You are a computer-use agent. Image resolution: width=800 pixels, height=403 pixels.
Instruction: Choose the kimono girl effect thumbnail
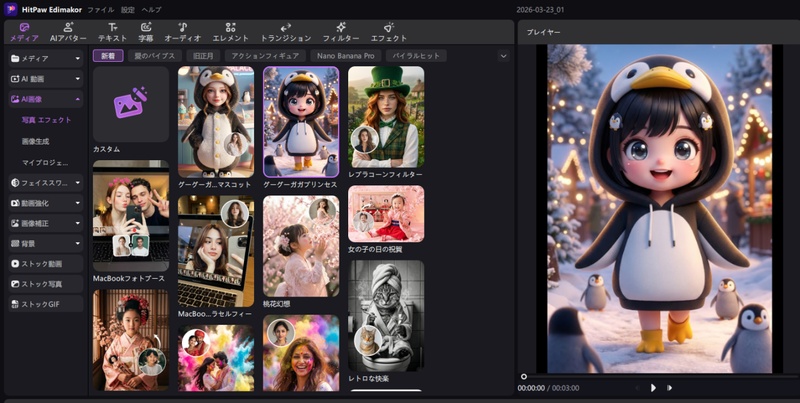click(x=131, y=340)
